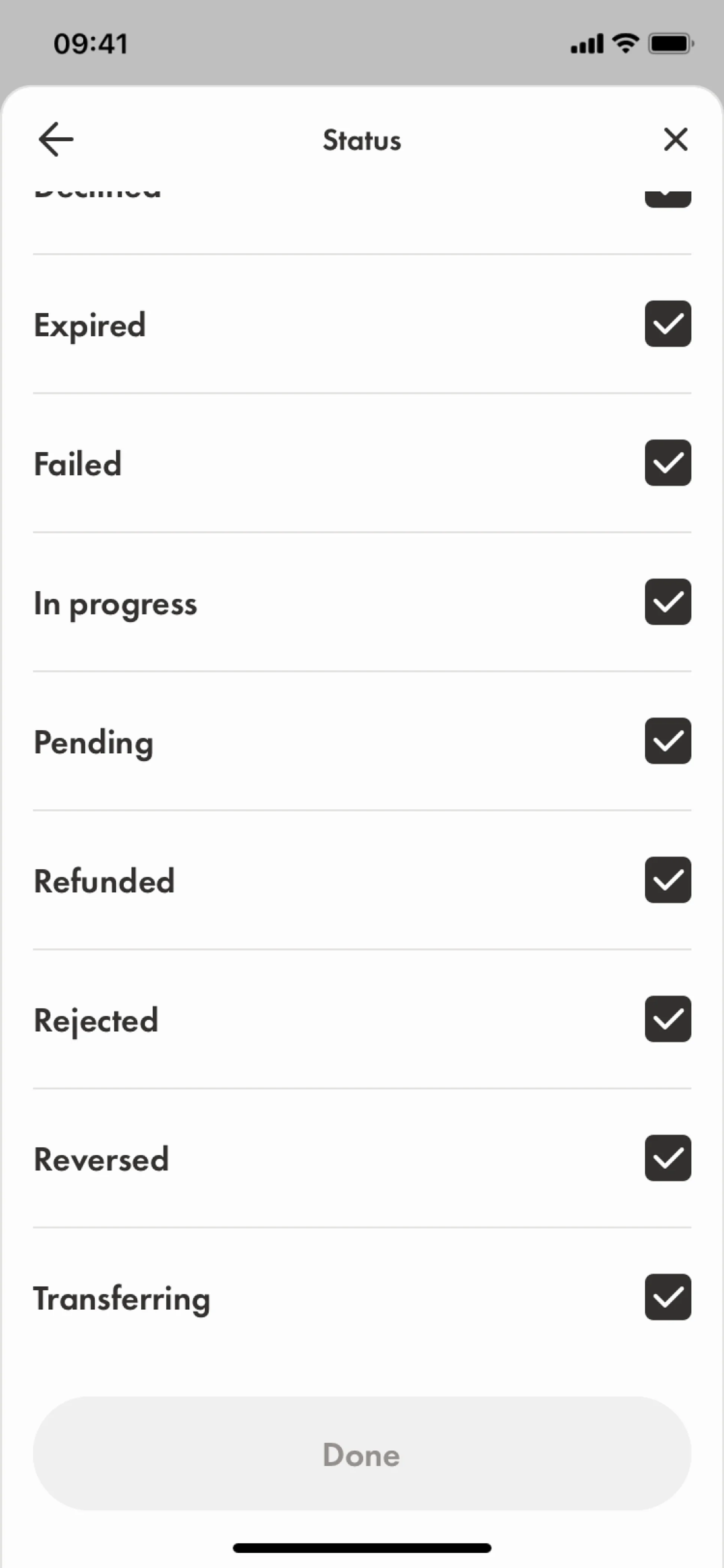
Task: Tap the Failed status label
Action: click(78, 464)
